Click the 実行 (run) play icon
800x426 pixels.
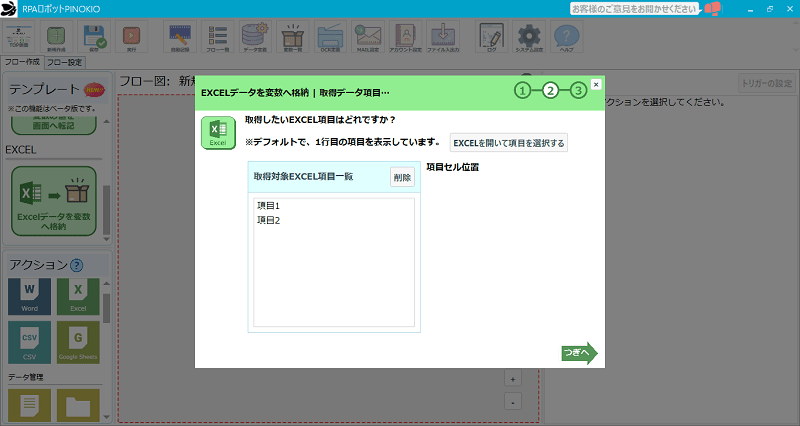click(x=132, y=37)
